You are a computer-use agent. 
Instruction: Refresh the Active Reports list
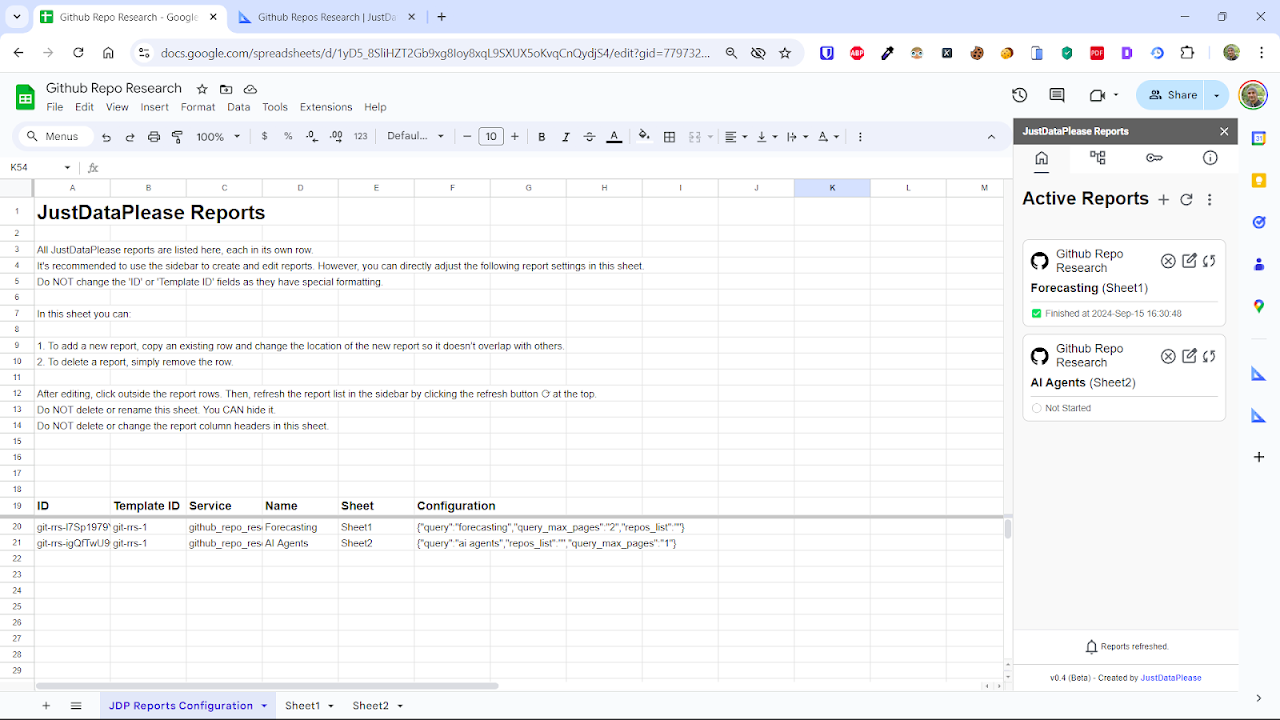(x=1187, y=200)
